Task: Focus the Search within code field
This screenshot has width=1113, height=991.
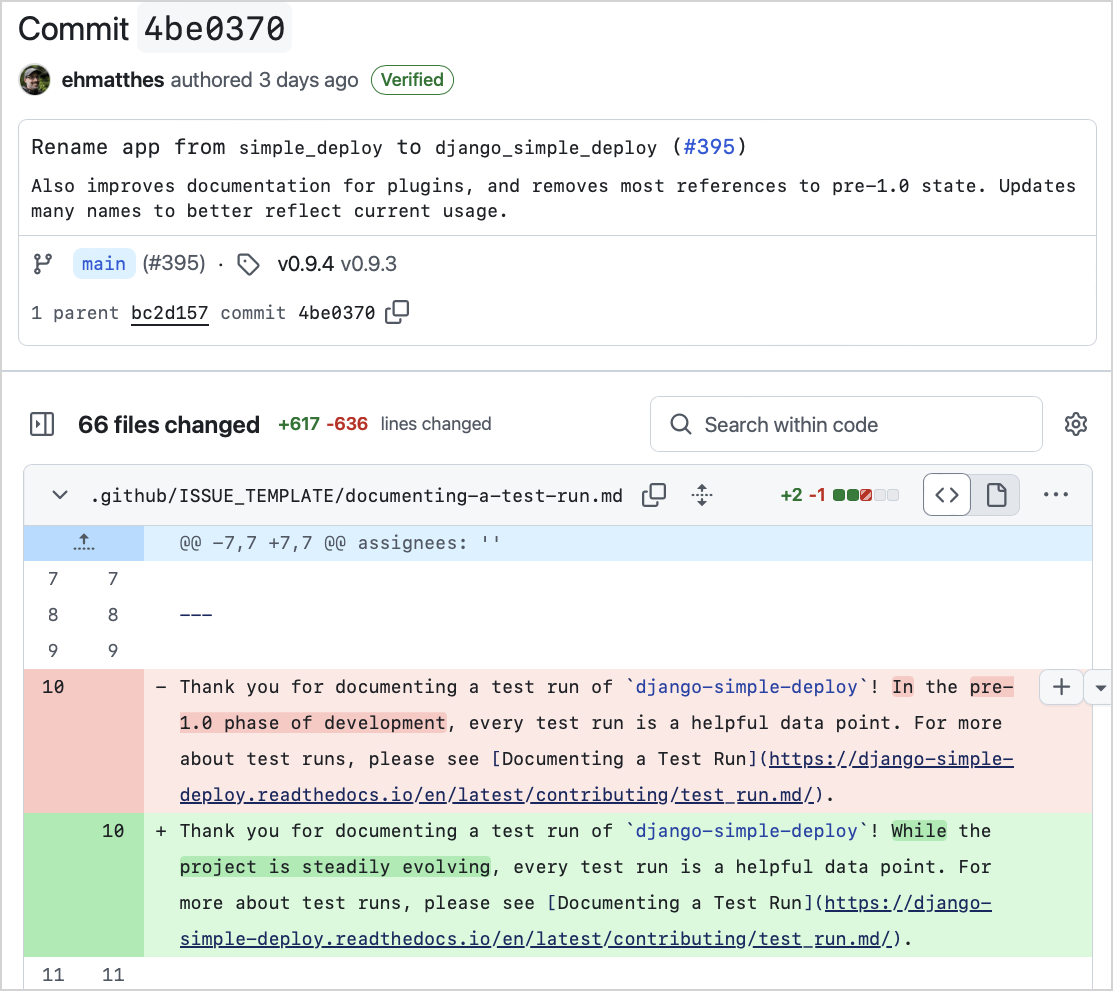Action: 846,425
